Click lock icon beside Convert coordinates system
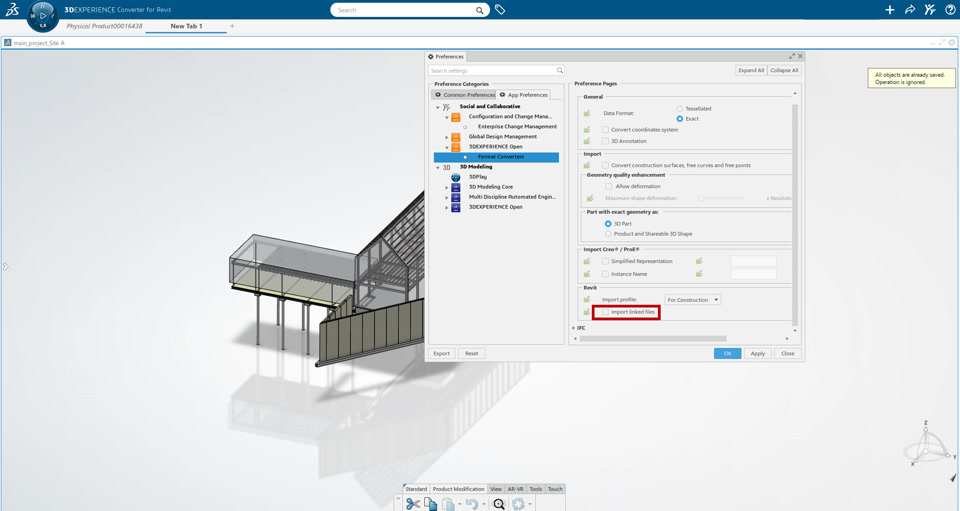This screenshot has height=511, width=960. point(587,130)
